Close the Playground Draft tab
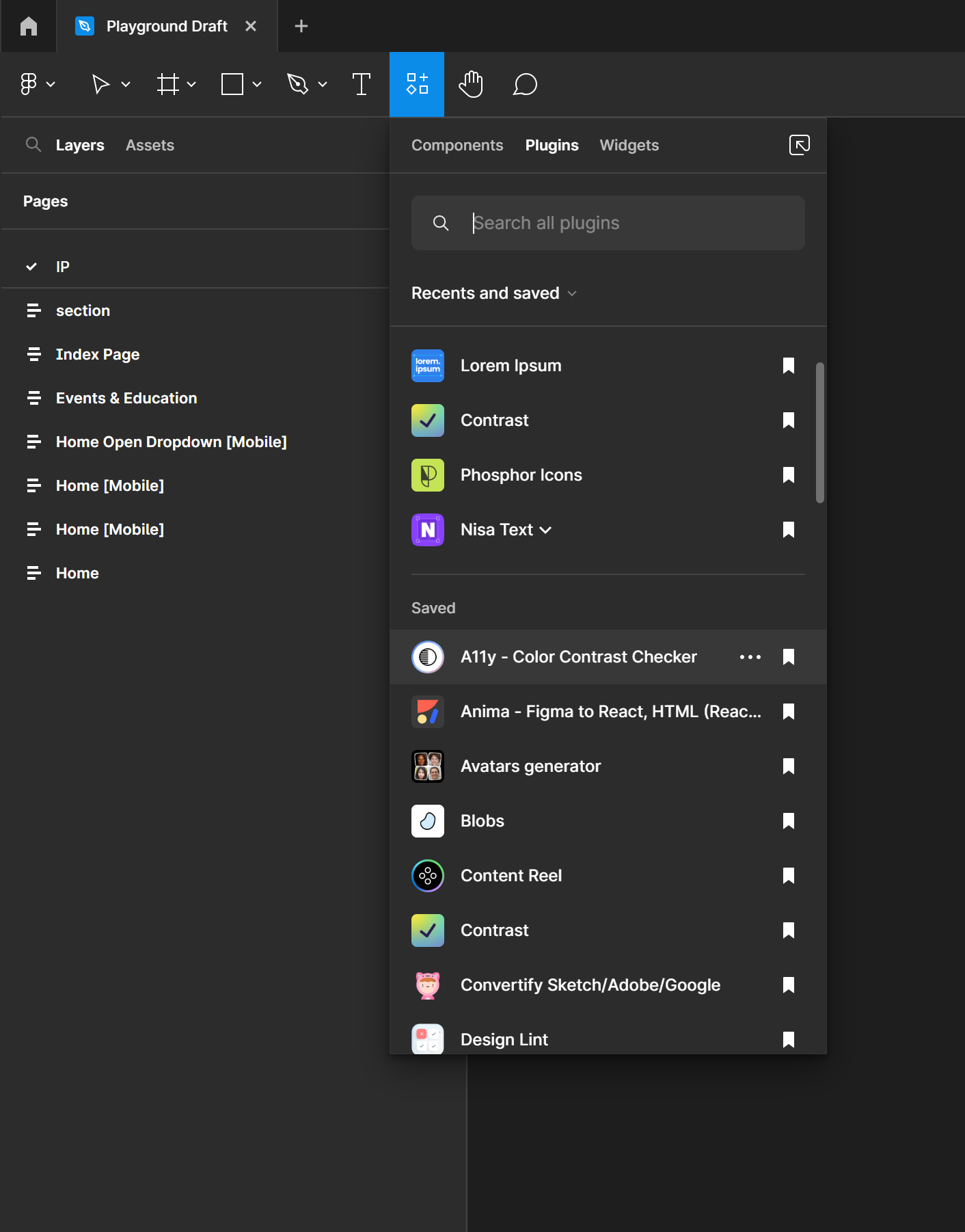965x1232 pixels. point(251,26)
